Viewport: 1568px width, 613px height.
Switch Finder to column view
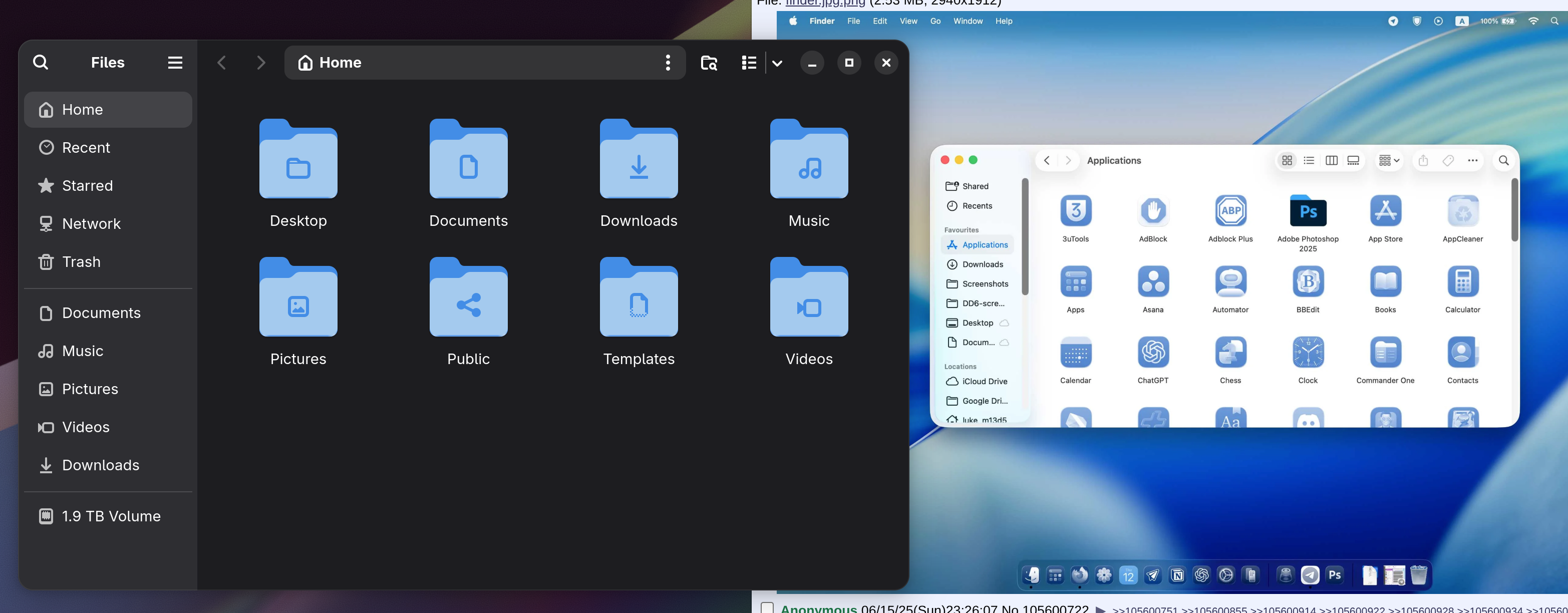(1331, 161)
